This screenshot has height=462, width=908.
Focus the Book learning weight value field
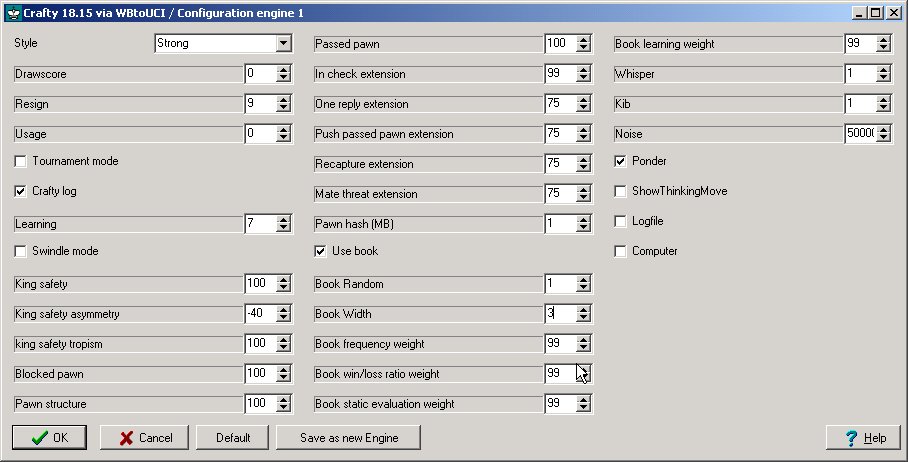(x=860, y=43)
